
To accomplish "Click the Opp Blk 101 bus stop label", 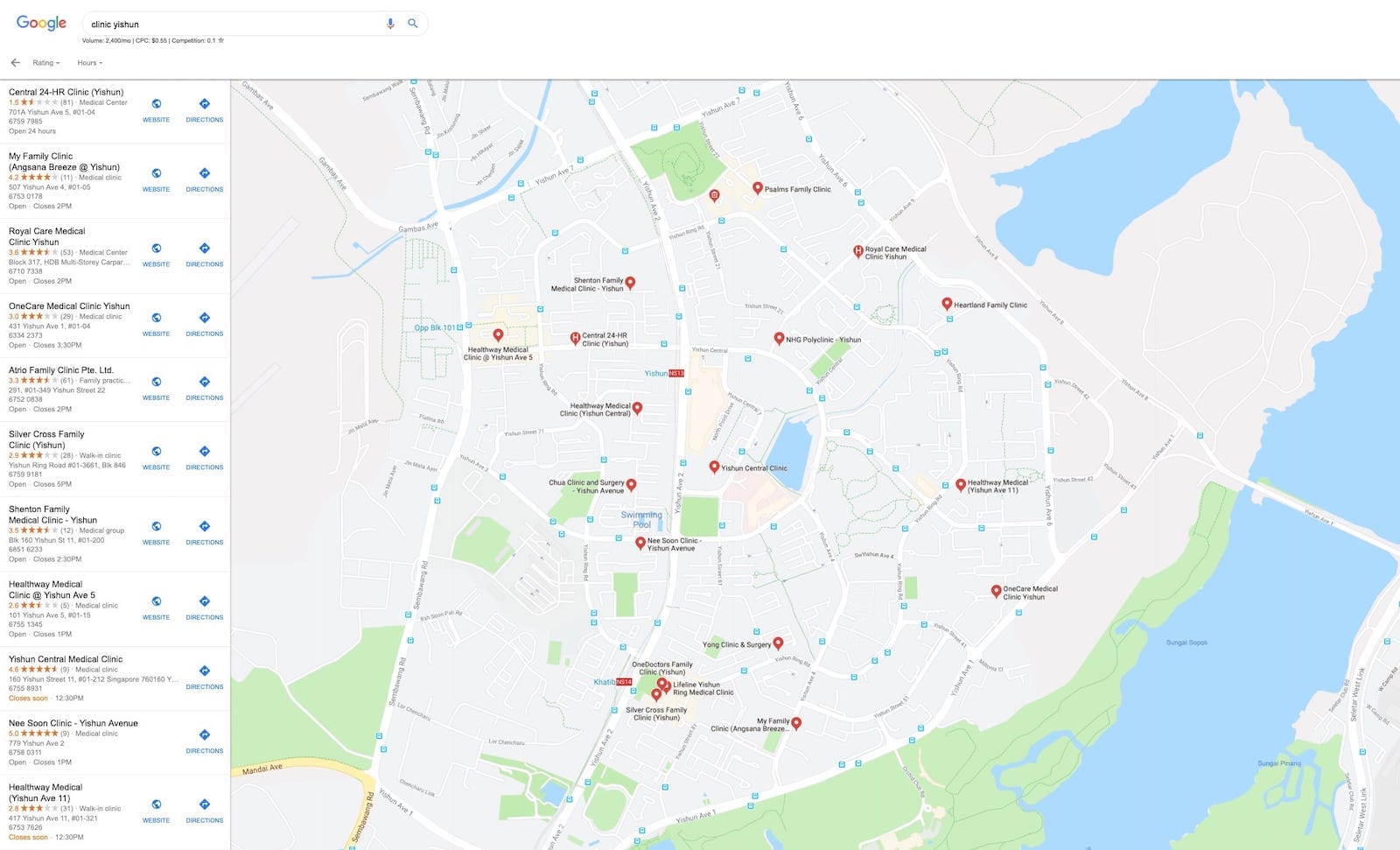I will (435, 328).
